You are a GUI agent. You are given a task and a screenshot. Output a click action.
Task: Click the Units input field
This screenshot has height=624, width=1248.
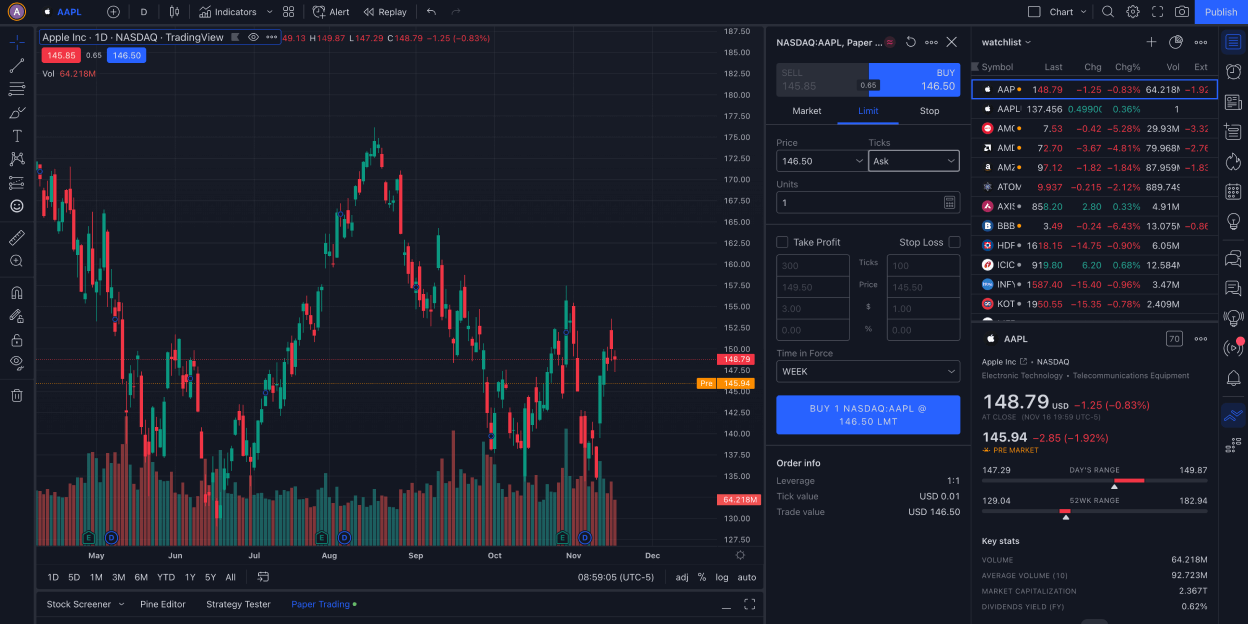tap(860, 202)
